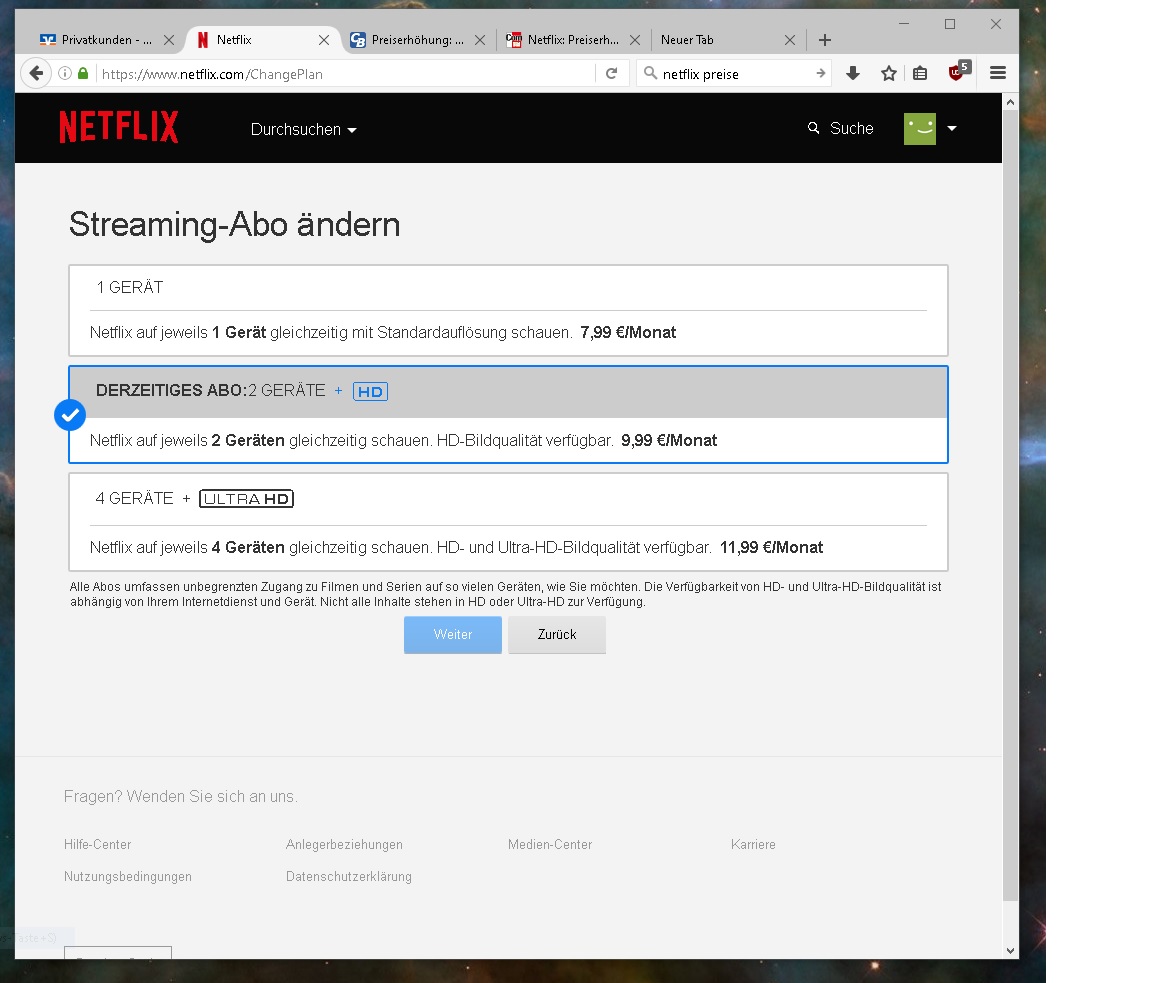Close the Neuer Tab tab
The height and width of the screenshot is (983, 1152).
pyautogui.click(x=790, y=40)
